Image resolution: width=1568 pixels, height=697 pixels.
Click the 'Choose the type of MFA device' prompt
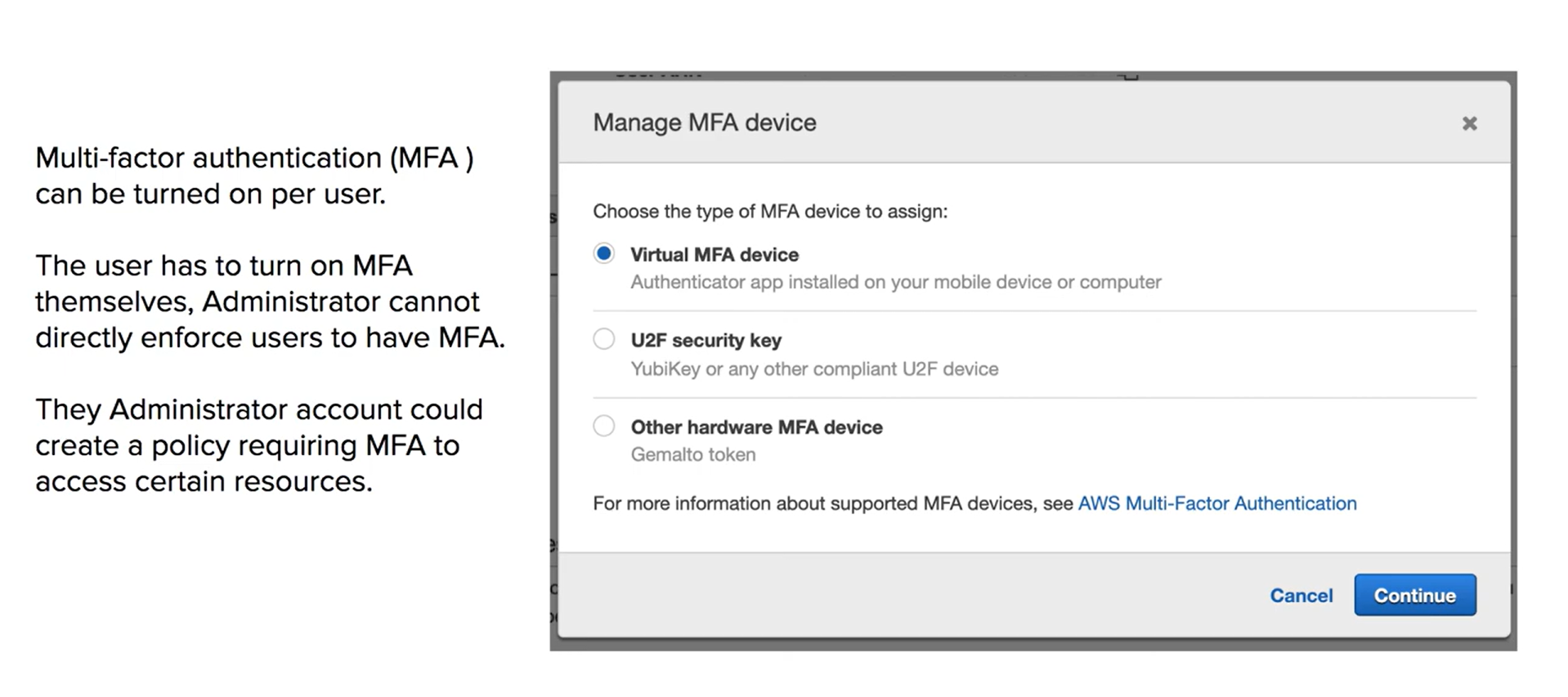pyautogui.click(x=770, y=212)
